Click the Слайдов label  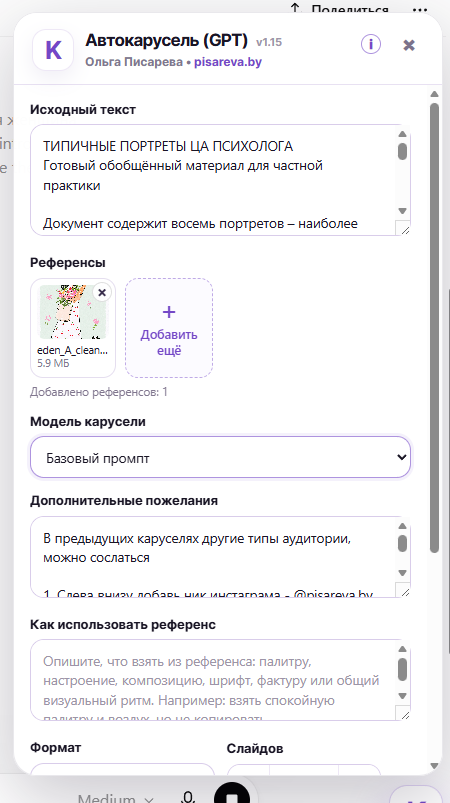point(255,748)
